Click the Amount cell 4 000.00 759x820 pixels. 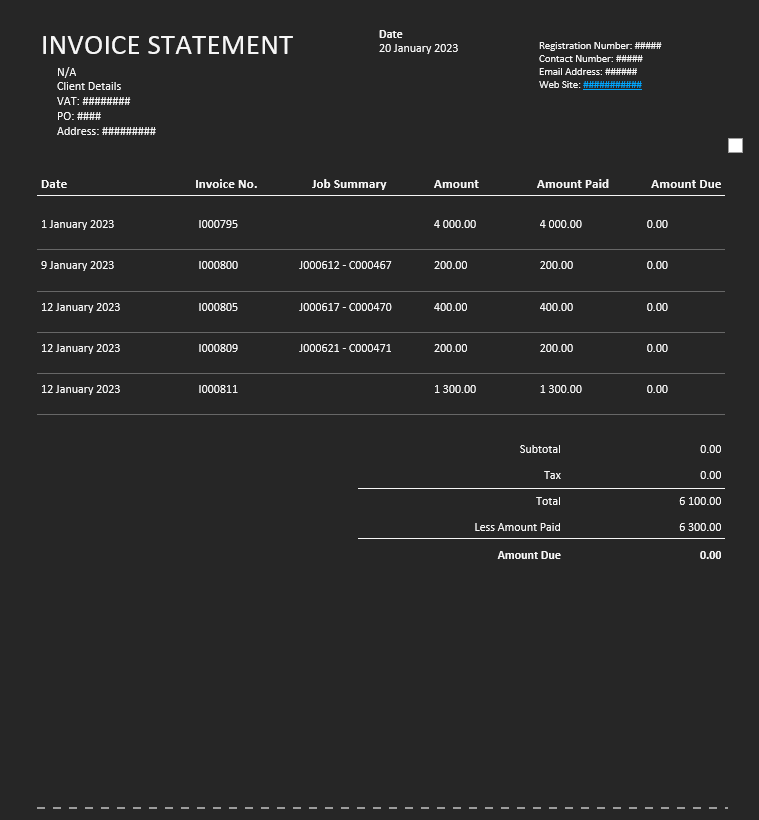click(x=455, y=224)
